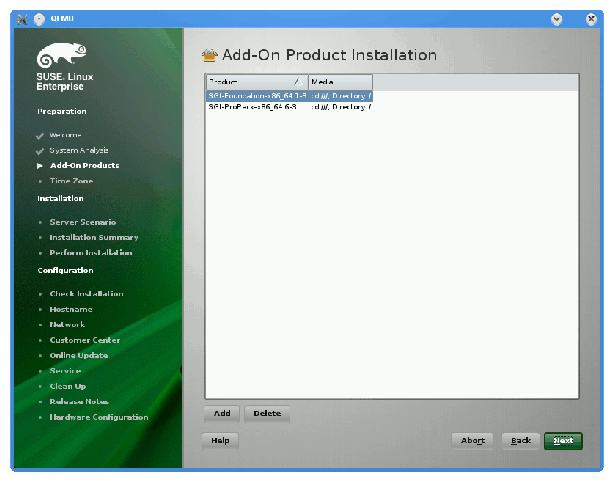This screenshot has width=614, height=482.
Task: Open the Help button
Action: [220, 441]
